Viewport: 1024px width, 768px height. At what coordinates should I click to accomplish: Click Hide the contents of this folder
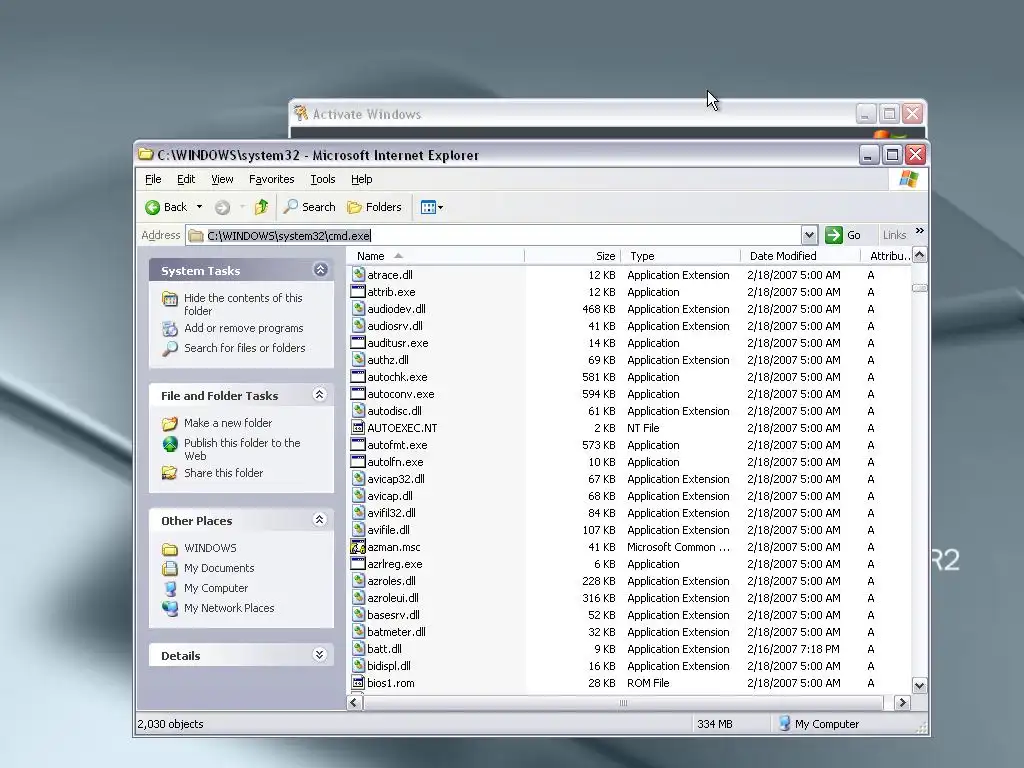click(243, 304)
